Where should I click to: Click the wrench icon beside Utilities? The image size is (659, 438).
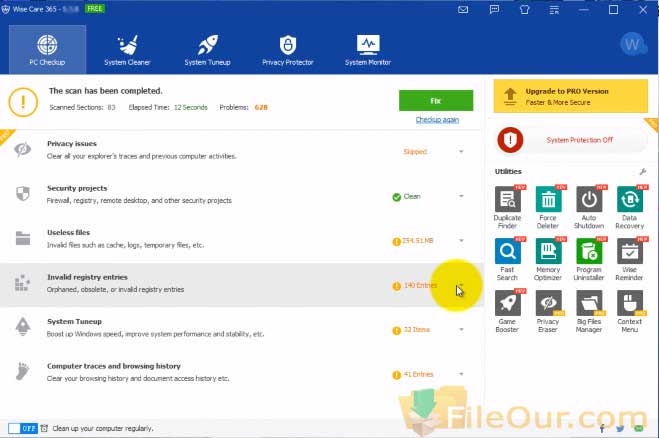coord(642,172)
